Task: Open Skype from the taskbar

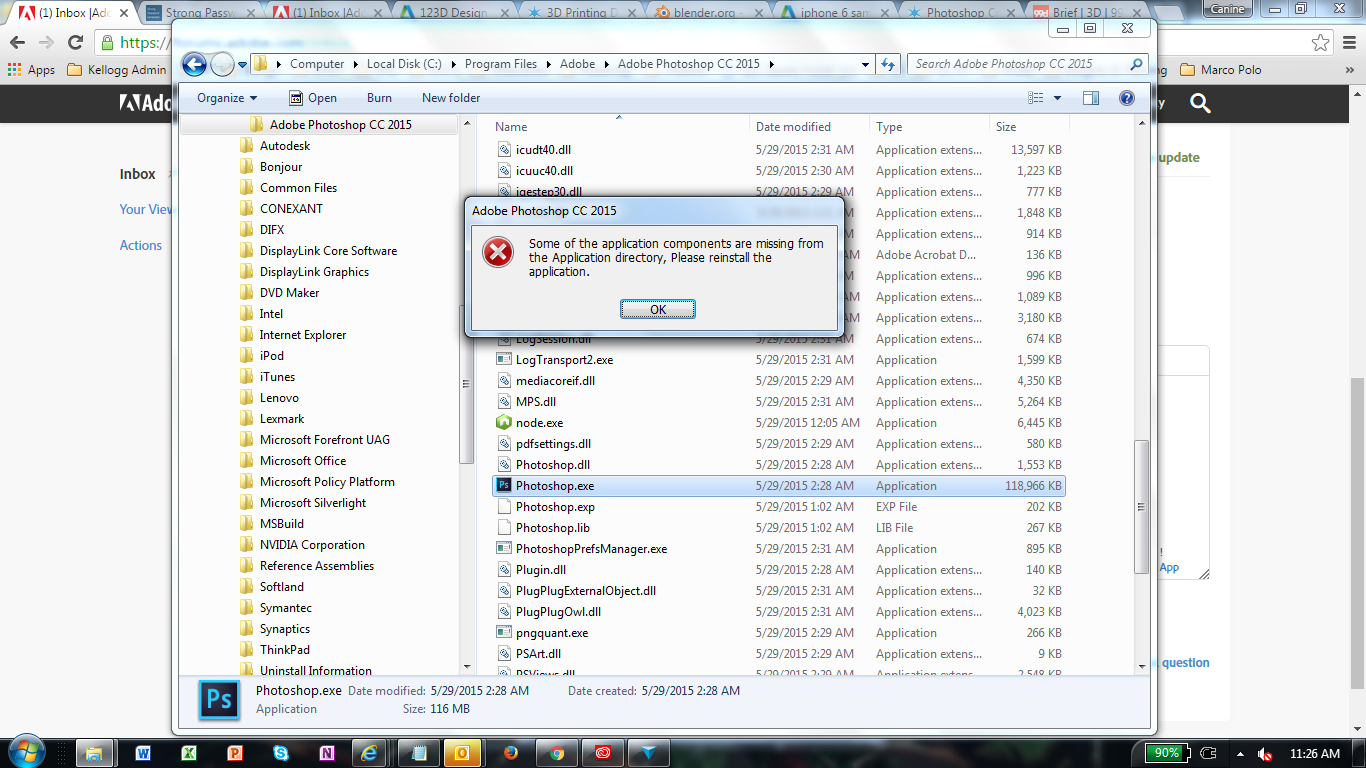Action: pyautogui.click(x=281, y=753)
